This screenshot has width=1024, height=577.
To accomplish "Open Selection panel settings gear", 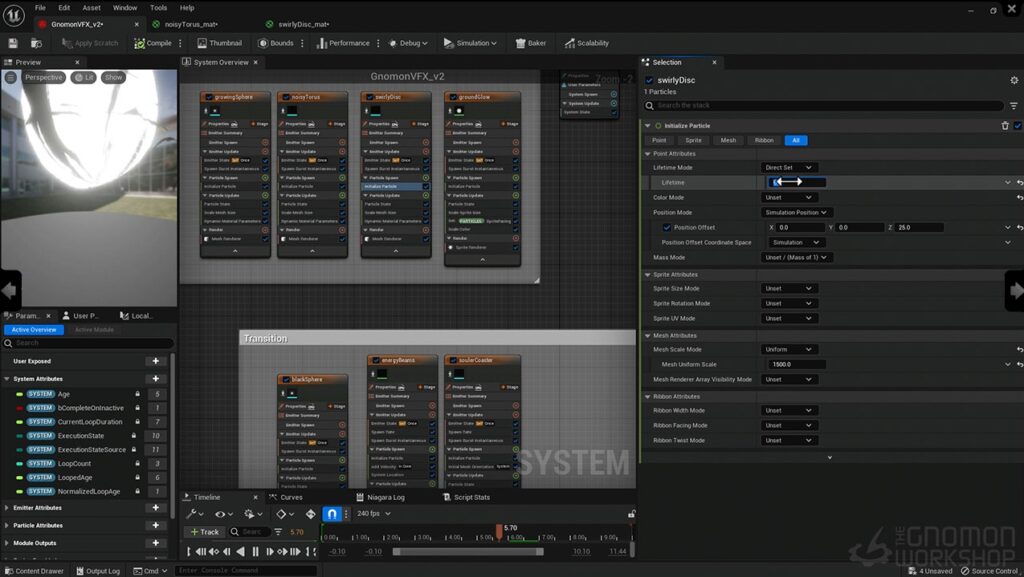I will tap(1014, 80).
